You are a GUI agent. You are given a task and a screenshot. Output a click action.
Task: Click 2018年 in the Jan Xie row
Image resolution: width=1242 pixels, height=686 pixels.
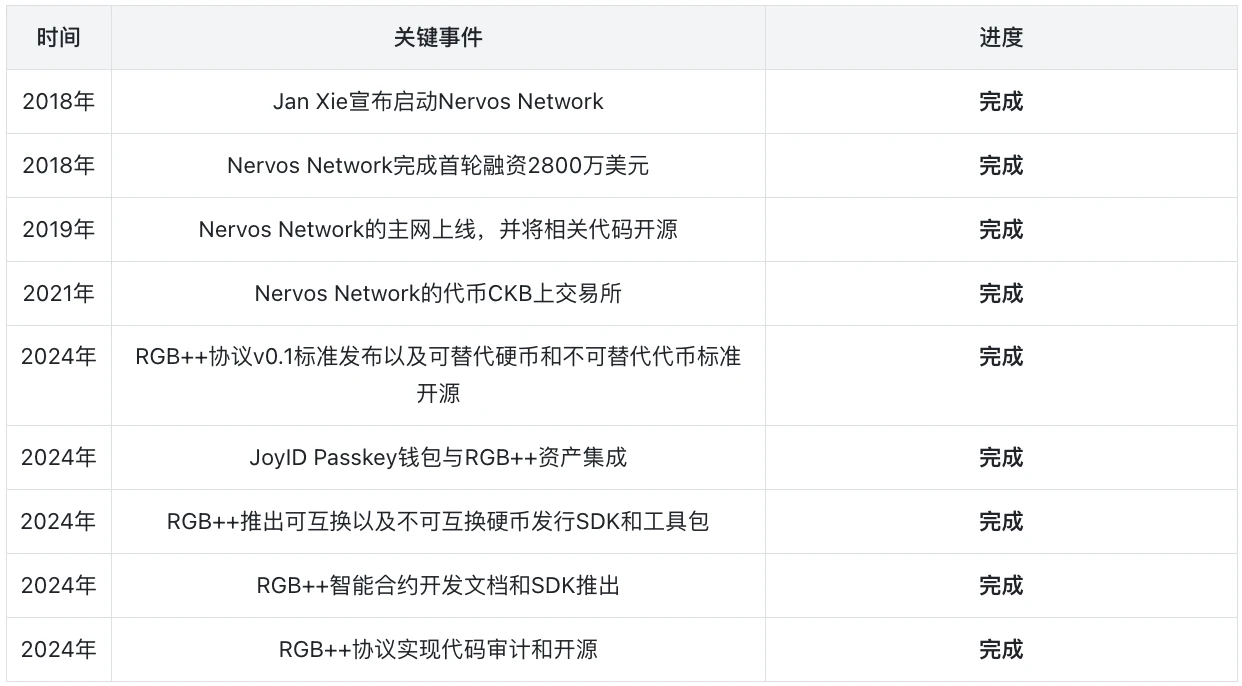tap(59, 102)
